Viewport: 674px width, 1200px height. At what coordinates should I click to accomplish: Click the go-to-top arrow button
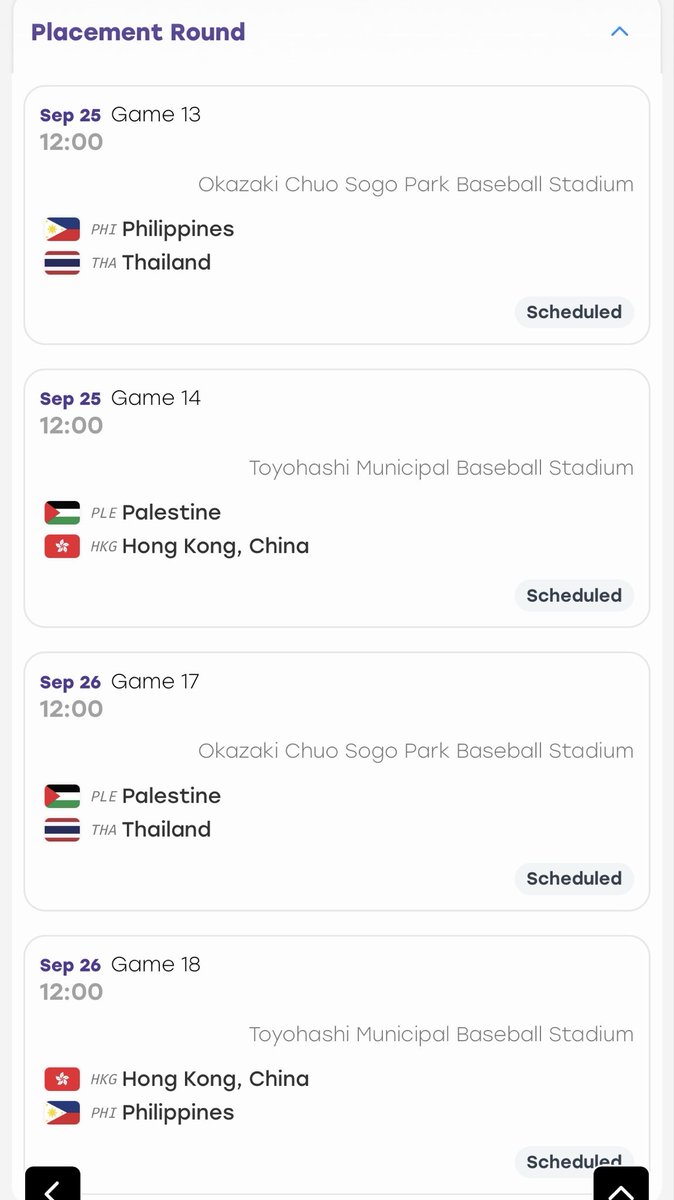coord(621,1185)
